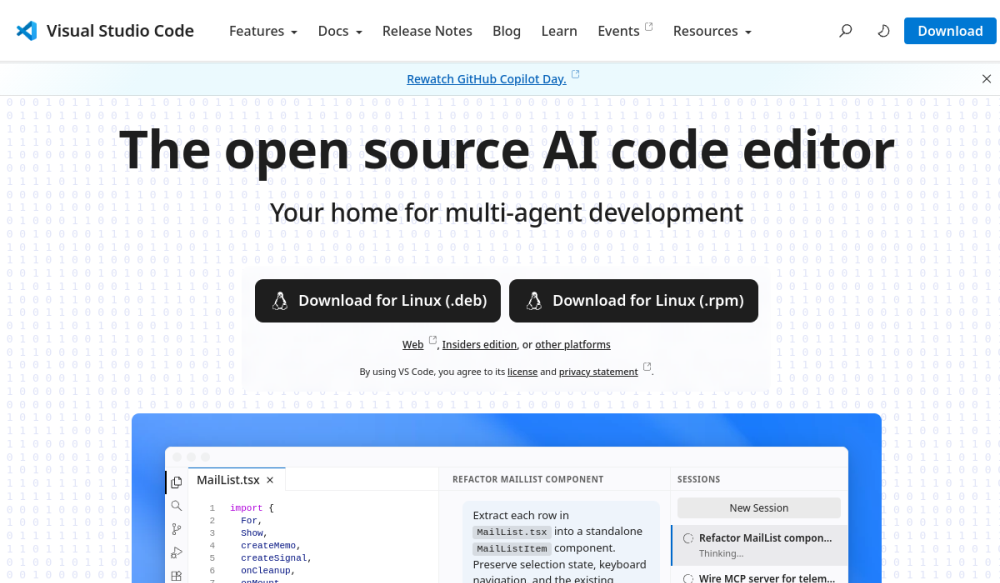The height and width of the screenshot is (583, 1000).
Task: Click the Visual Studio Code title text
Action: point(120,31)
